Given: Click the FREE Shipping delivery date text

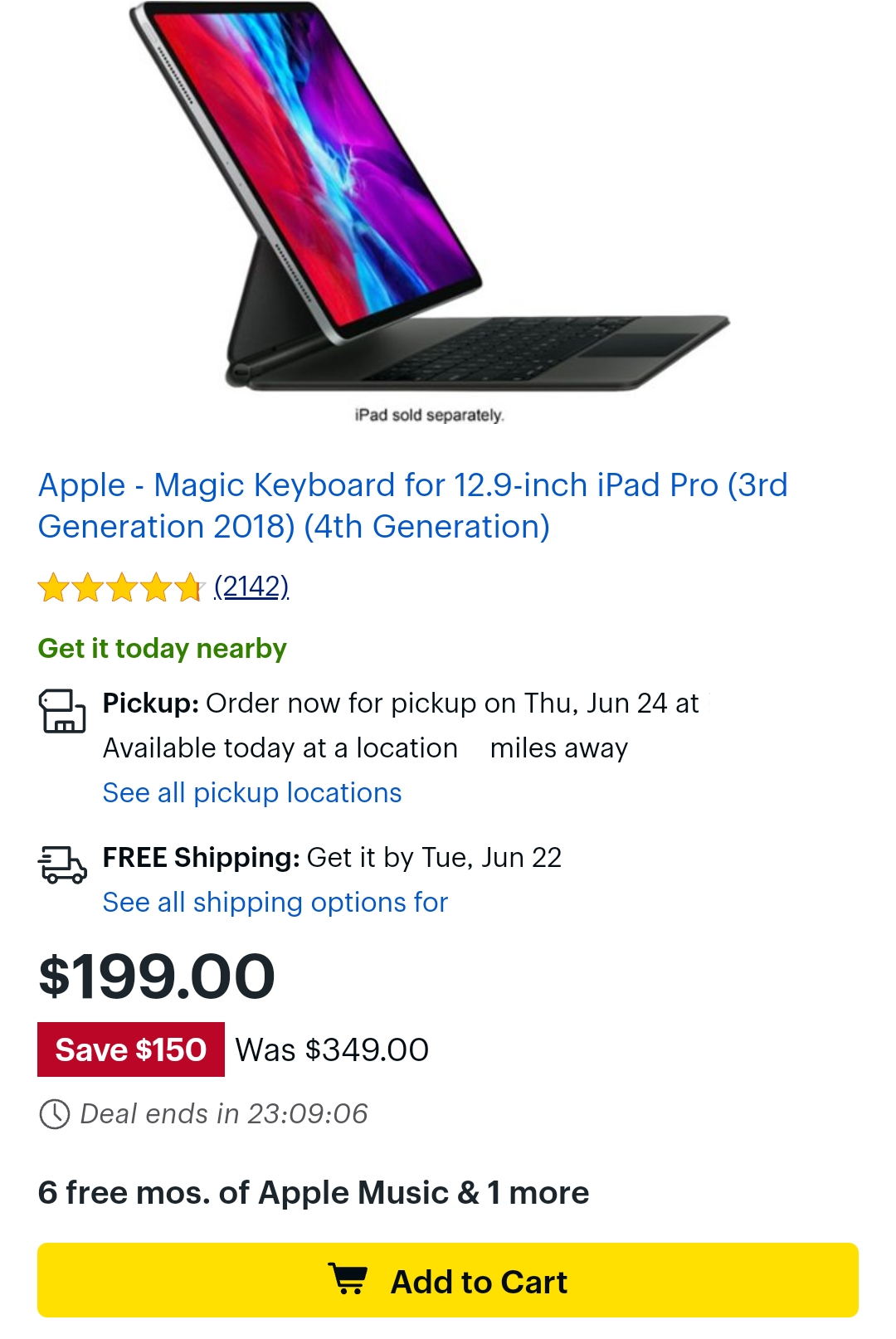Looking at the screenshot, I should 332,858.
